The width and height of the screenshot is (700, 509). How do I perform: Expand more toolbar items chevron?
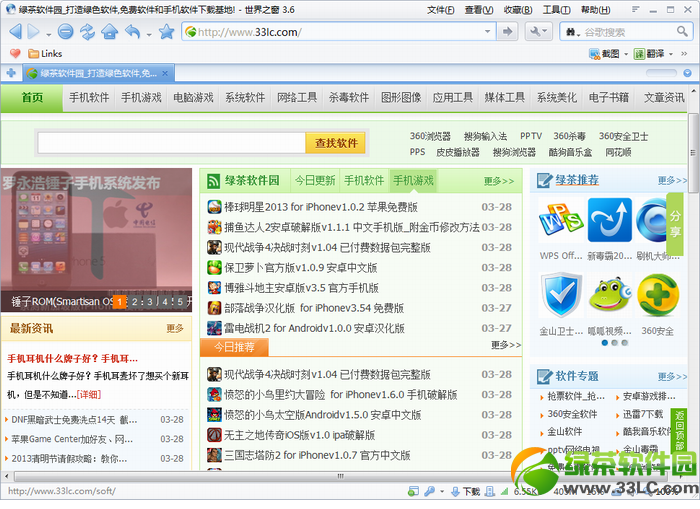pos(684,54)
